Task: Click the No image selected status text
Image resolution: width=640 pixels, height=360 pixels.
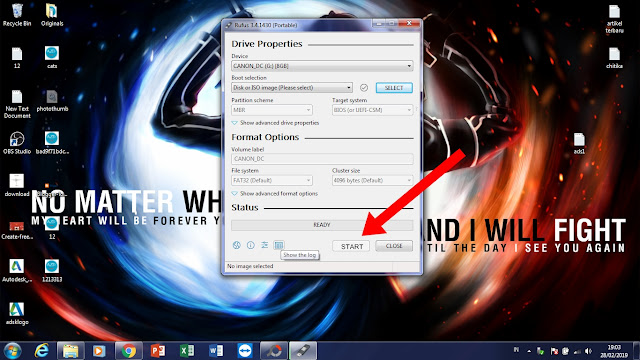Action: tap(250, 266)
